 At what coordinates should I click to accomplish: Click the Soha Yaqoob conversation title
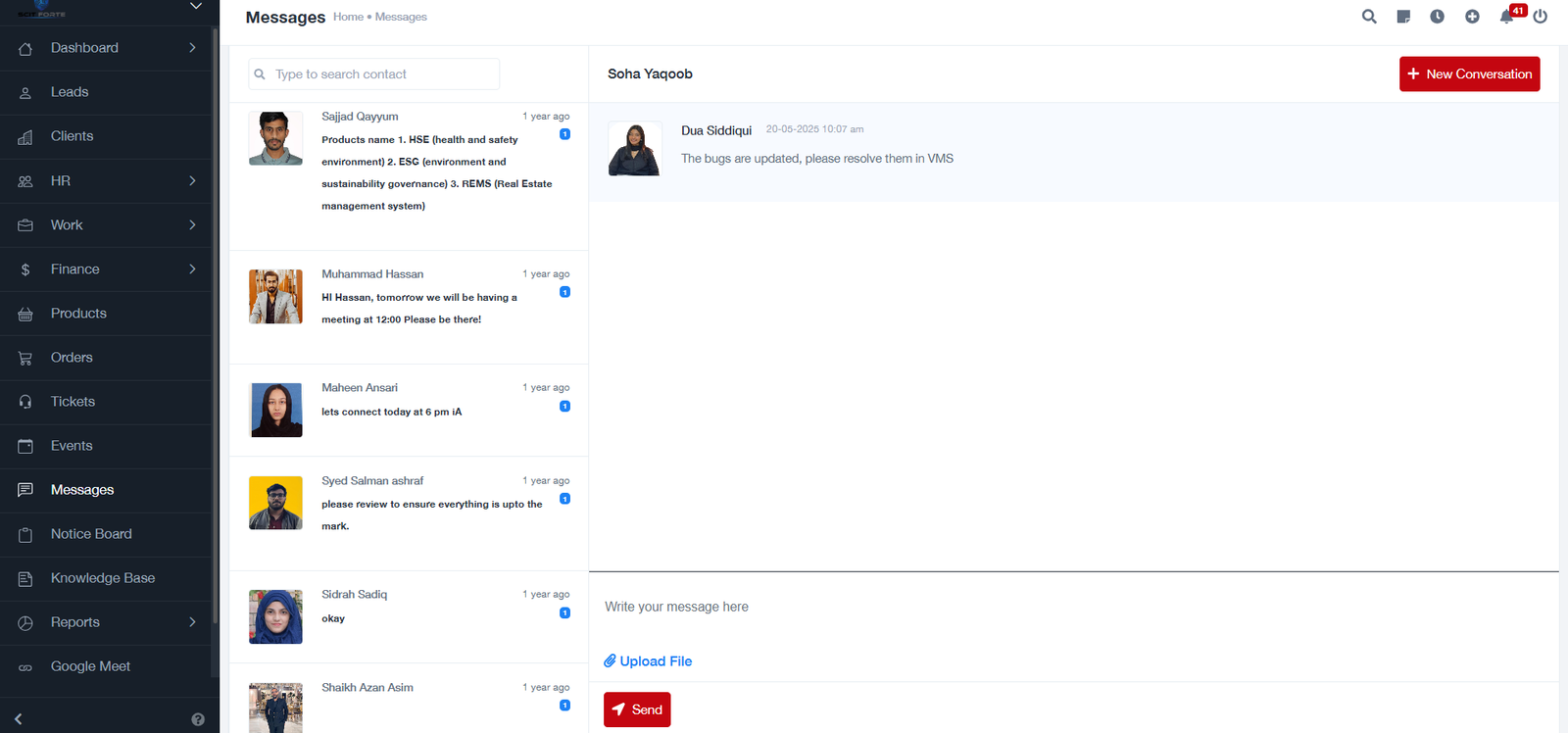pos(650,74)
